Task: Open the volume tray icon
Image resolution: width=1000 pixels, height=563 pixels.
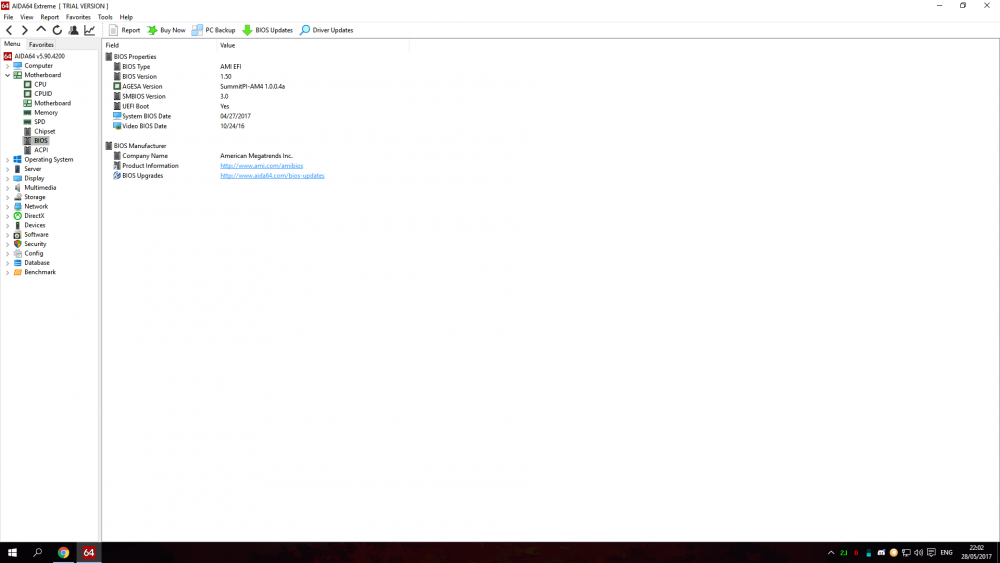Action: (918, 553)
